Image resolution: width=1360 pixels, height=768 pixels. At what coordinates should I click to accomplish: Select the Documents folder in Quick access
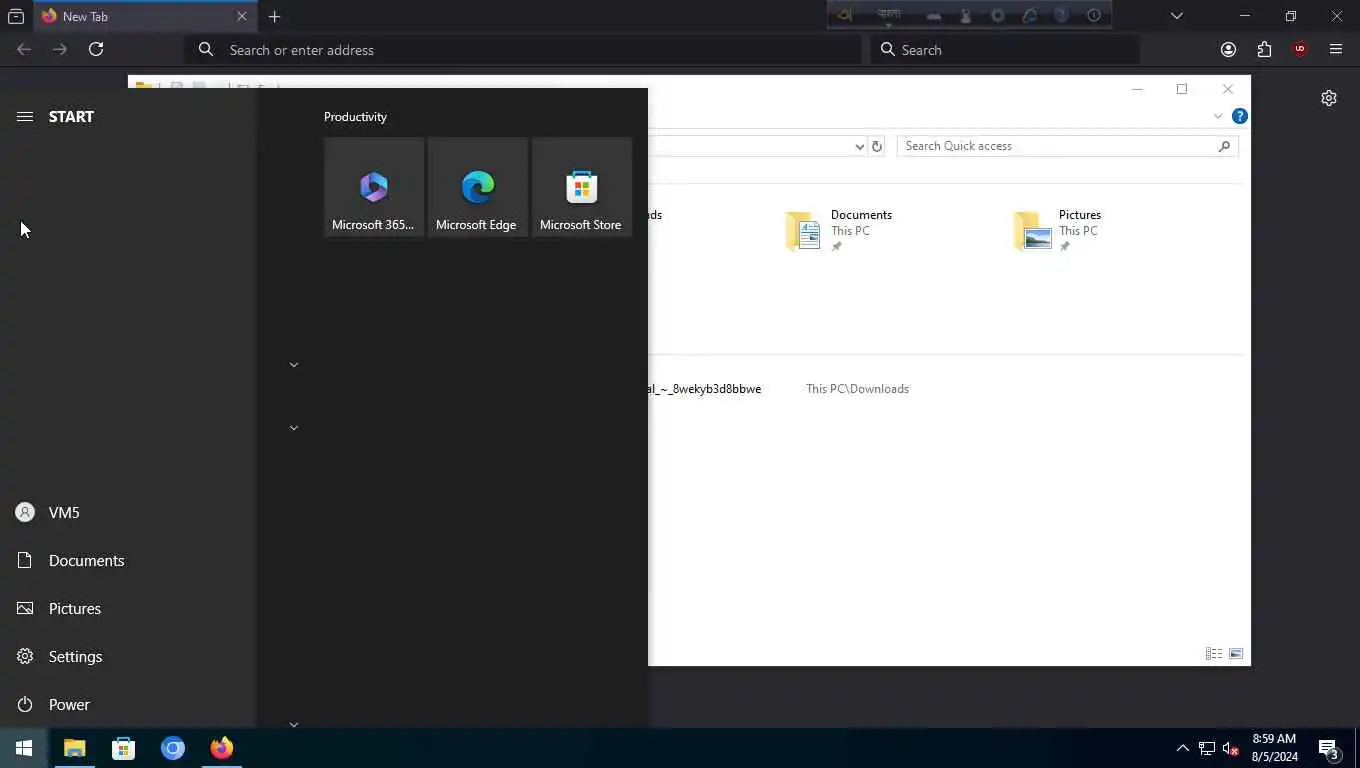840,230
